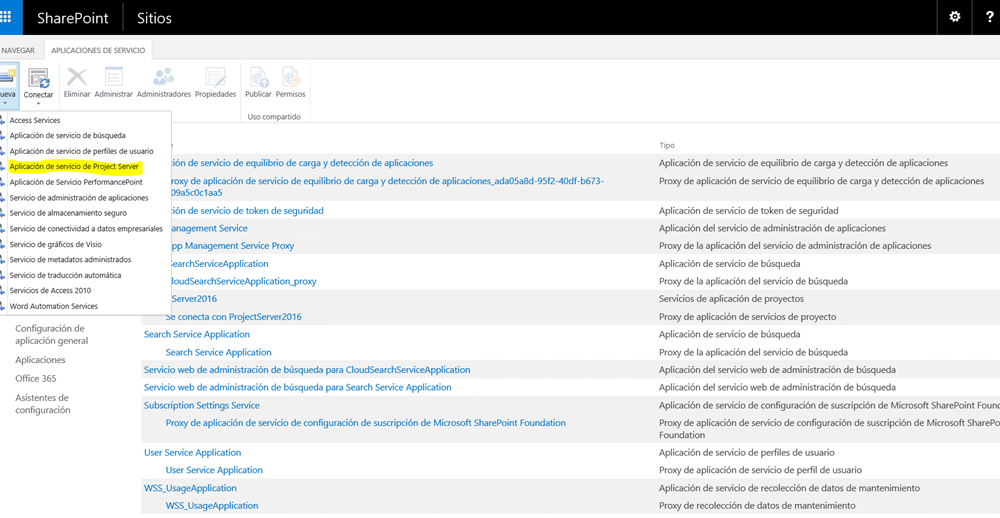Open the Subscription Settings Service link

pyautogui.click(x=202, y=405)
